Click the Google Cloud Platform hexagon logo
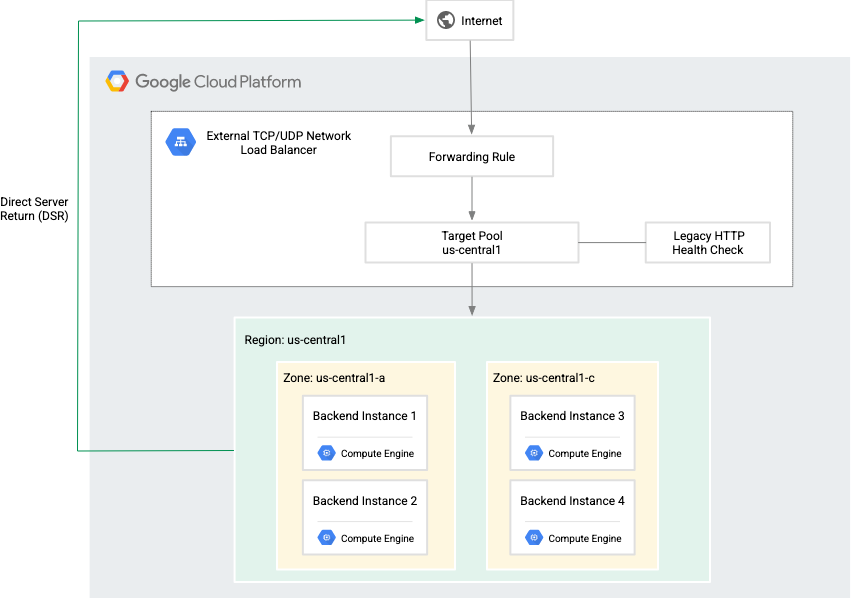Screen dimensions: 851x598 [118, 82]
